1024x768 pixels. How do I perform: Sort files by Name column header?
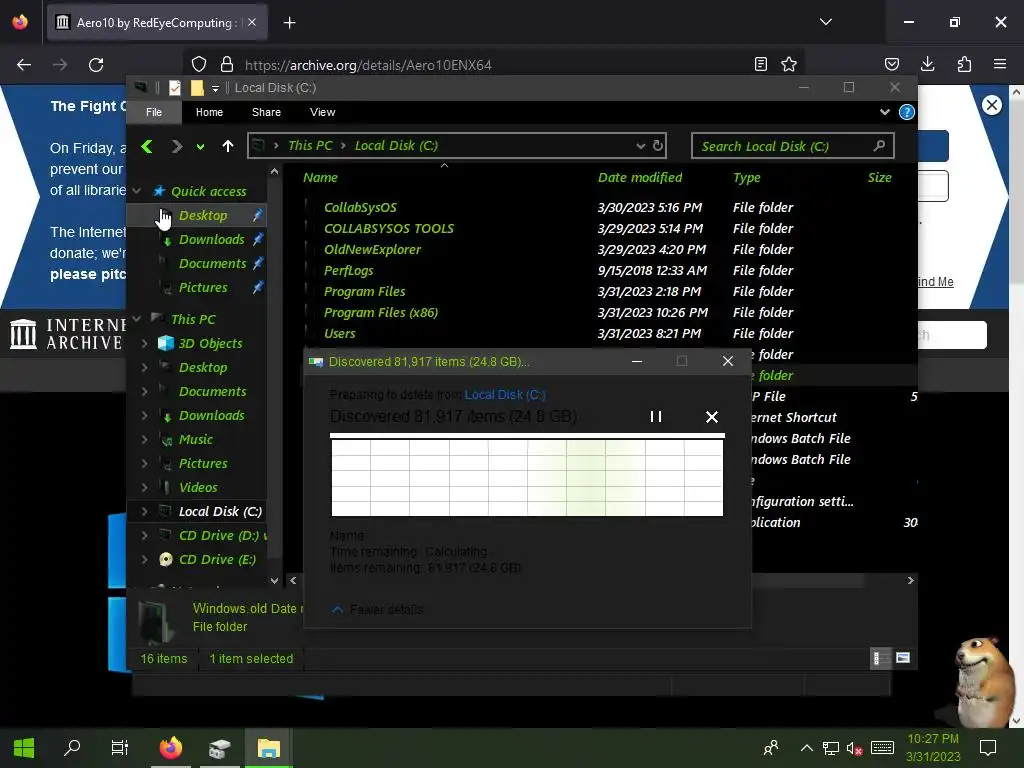(x=320, y=178)
